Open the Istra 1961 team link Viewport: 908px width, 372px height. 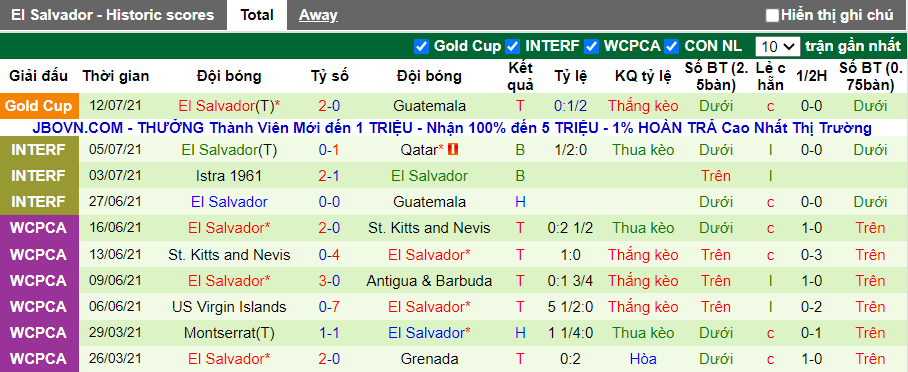pyautogui.click(x=229, y=176)
